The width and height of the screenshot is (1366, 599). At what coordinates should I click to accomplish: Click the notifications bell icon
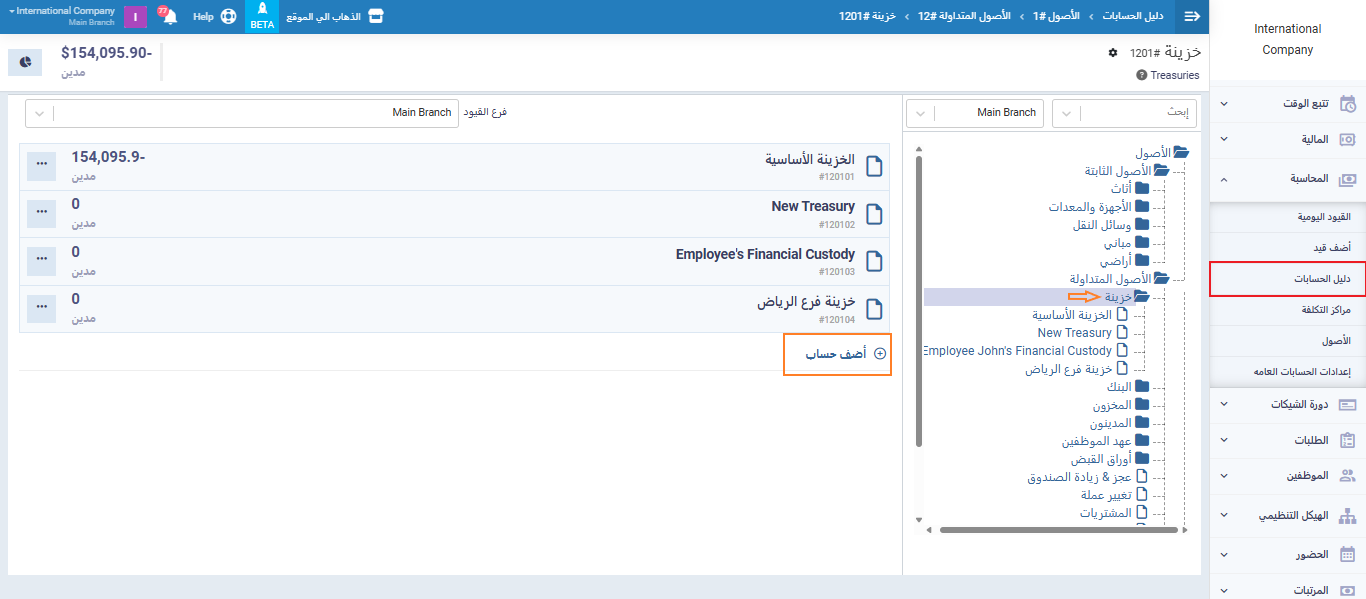[x=169, y=17]
